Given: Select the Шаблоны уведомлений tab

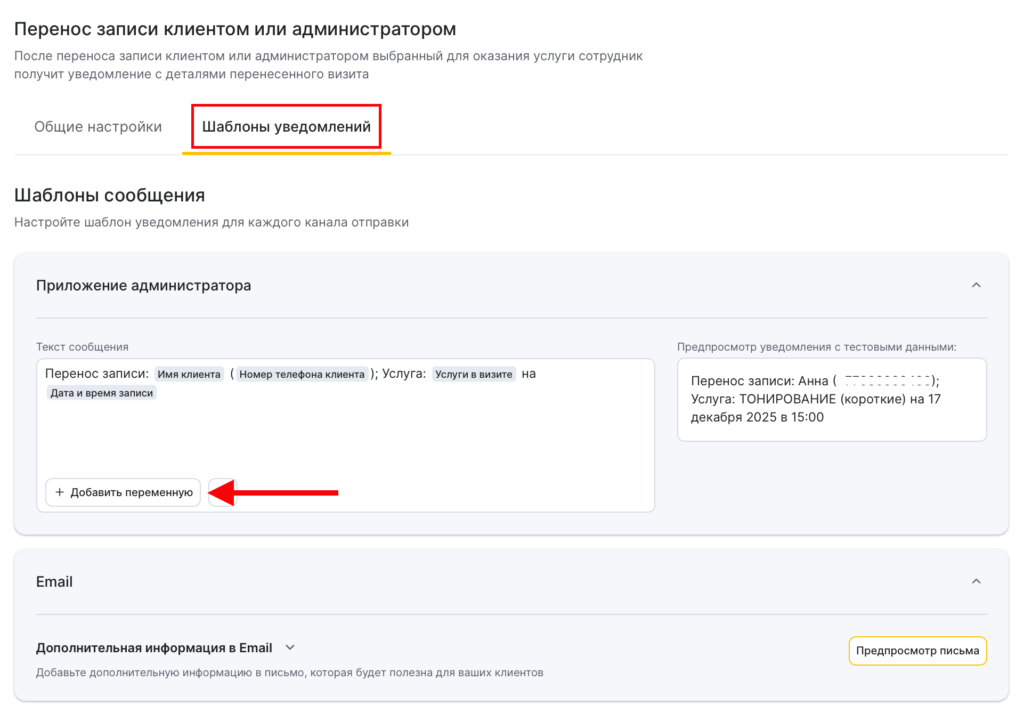Looking at the screenshot, I should coord(286,127).
